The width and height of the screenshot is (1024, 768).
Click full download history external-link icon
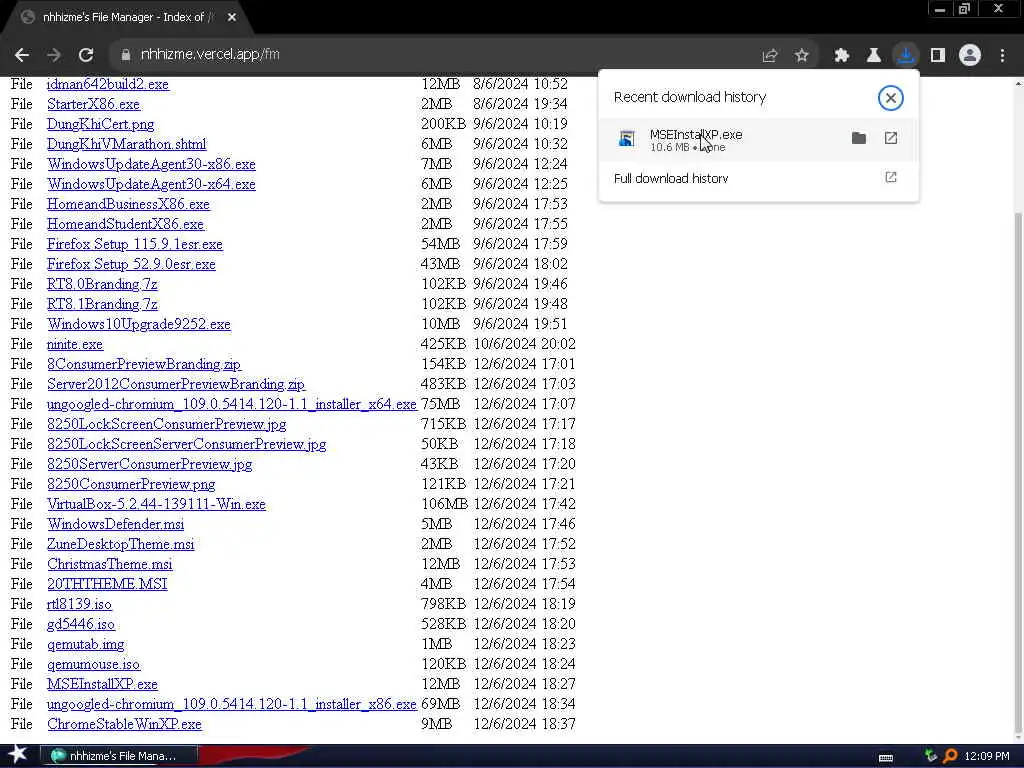pos(891,178)
